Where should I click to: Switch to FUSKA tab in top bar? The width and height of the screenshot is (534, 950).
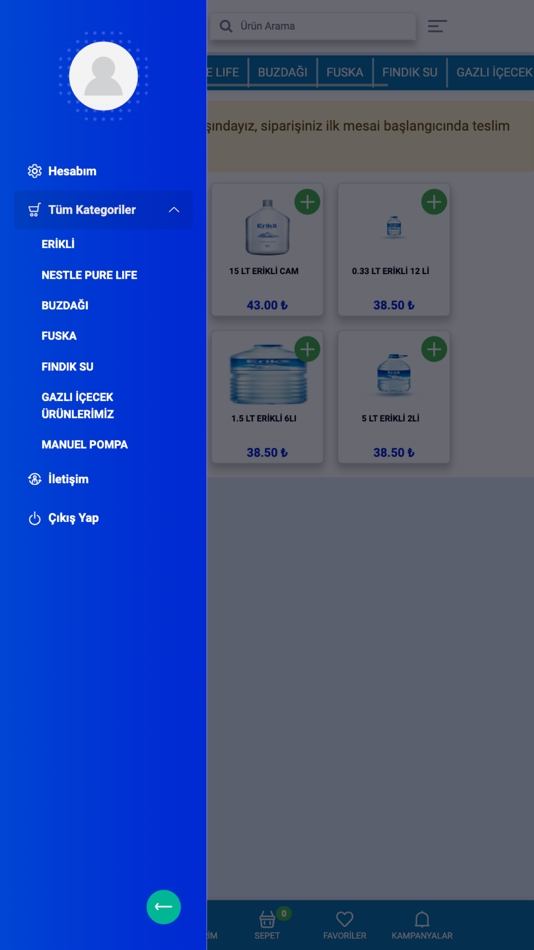pyautogui.click(x=344, y=73)
